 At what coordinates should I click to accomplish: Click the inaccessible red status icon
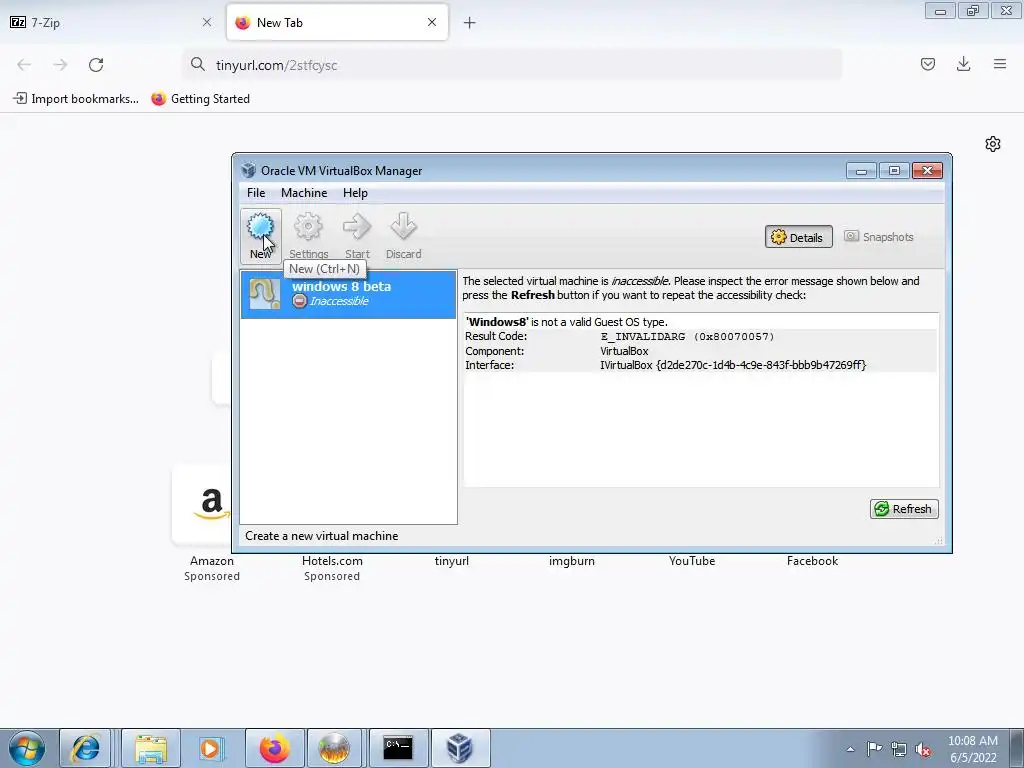pos(299,301)
